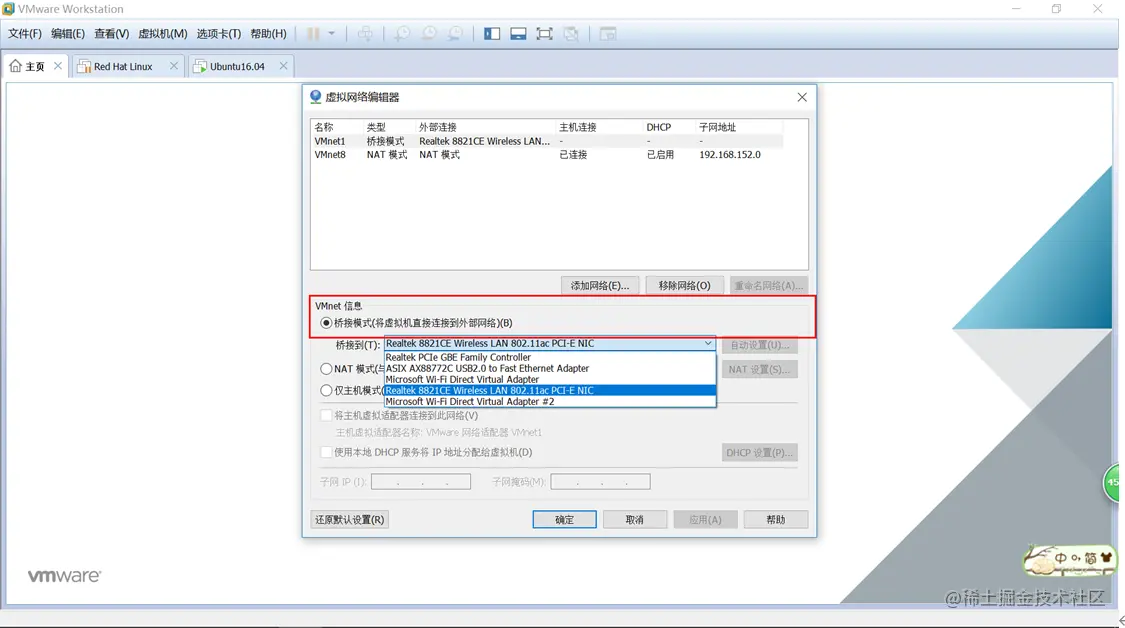The image size is (1125, 628).
Task: Click the send Ctrl+Alt+Del toolbar icon
Action: pos(365,34)
